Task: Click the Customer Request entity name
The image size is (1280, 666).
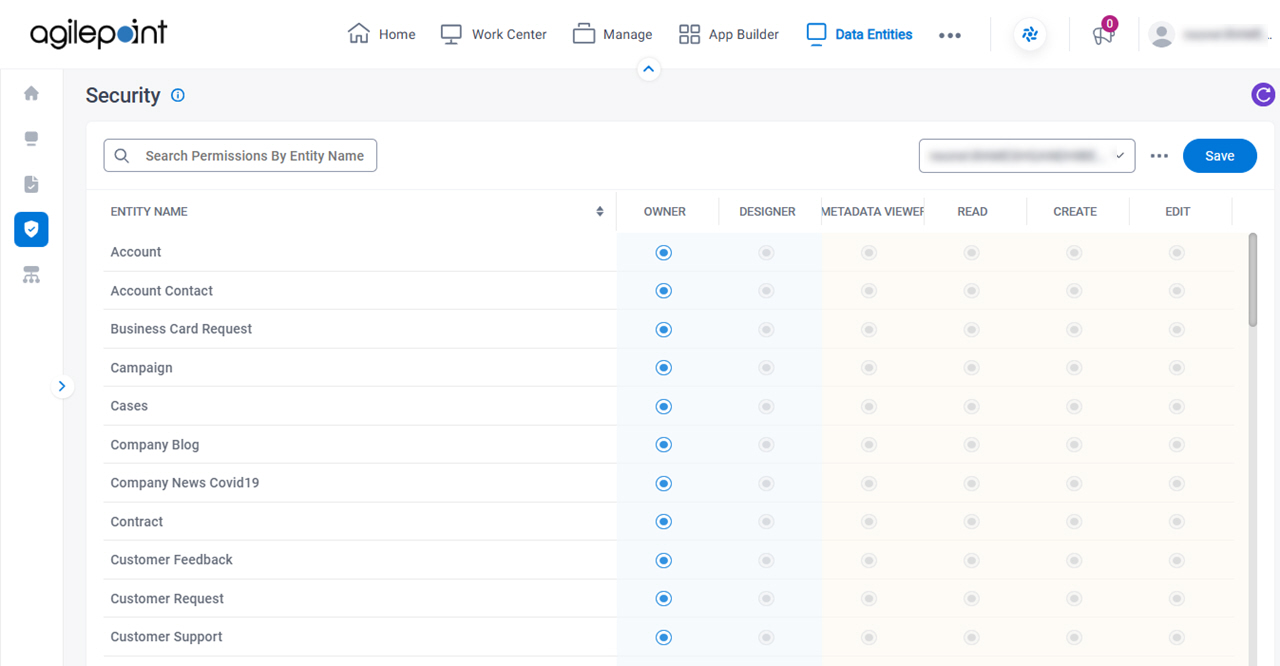Action: 167,599
